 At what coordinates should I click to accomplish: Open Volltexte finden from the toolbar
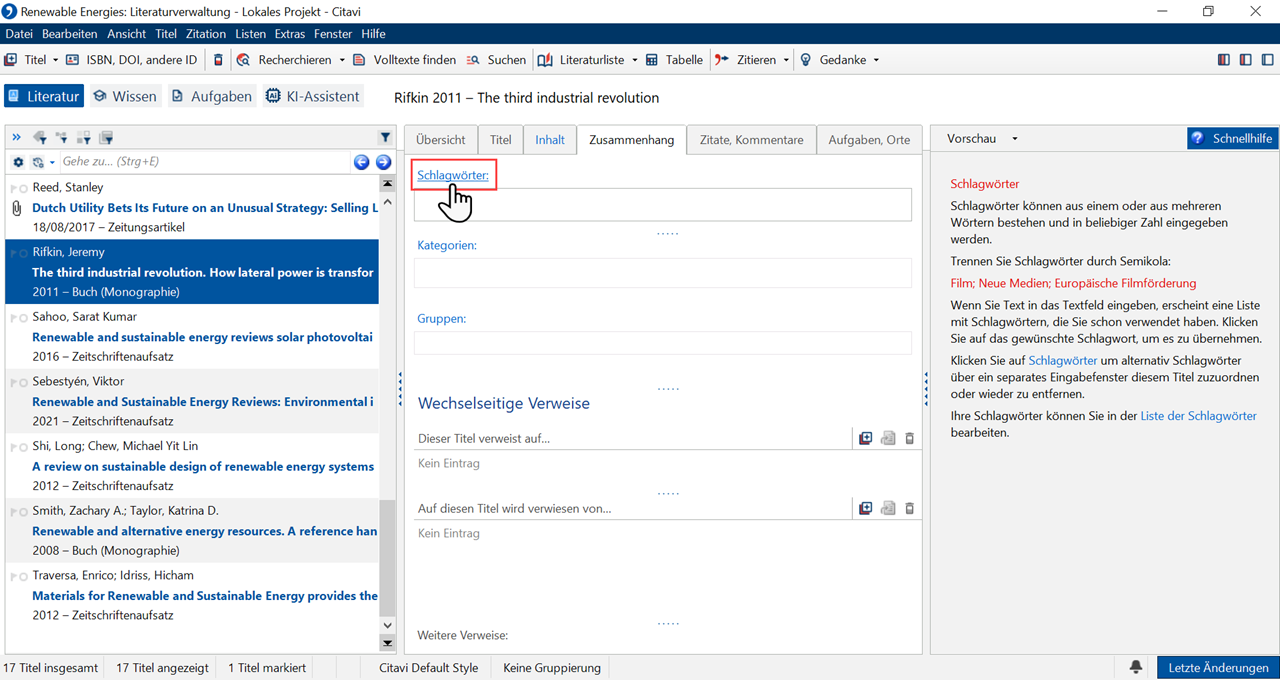click(x=404, y=60)
